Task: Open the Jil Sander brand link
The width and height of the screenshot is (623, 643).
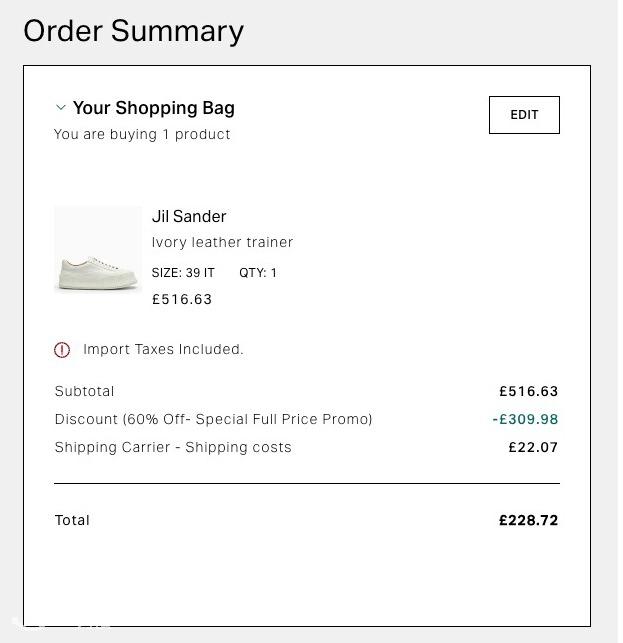Action: [189, 217]
